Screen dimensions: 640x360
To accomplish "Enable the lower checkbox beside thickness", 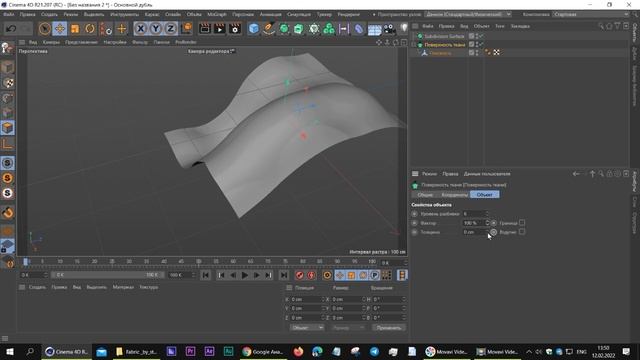I will 522,232.
